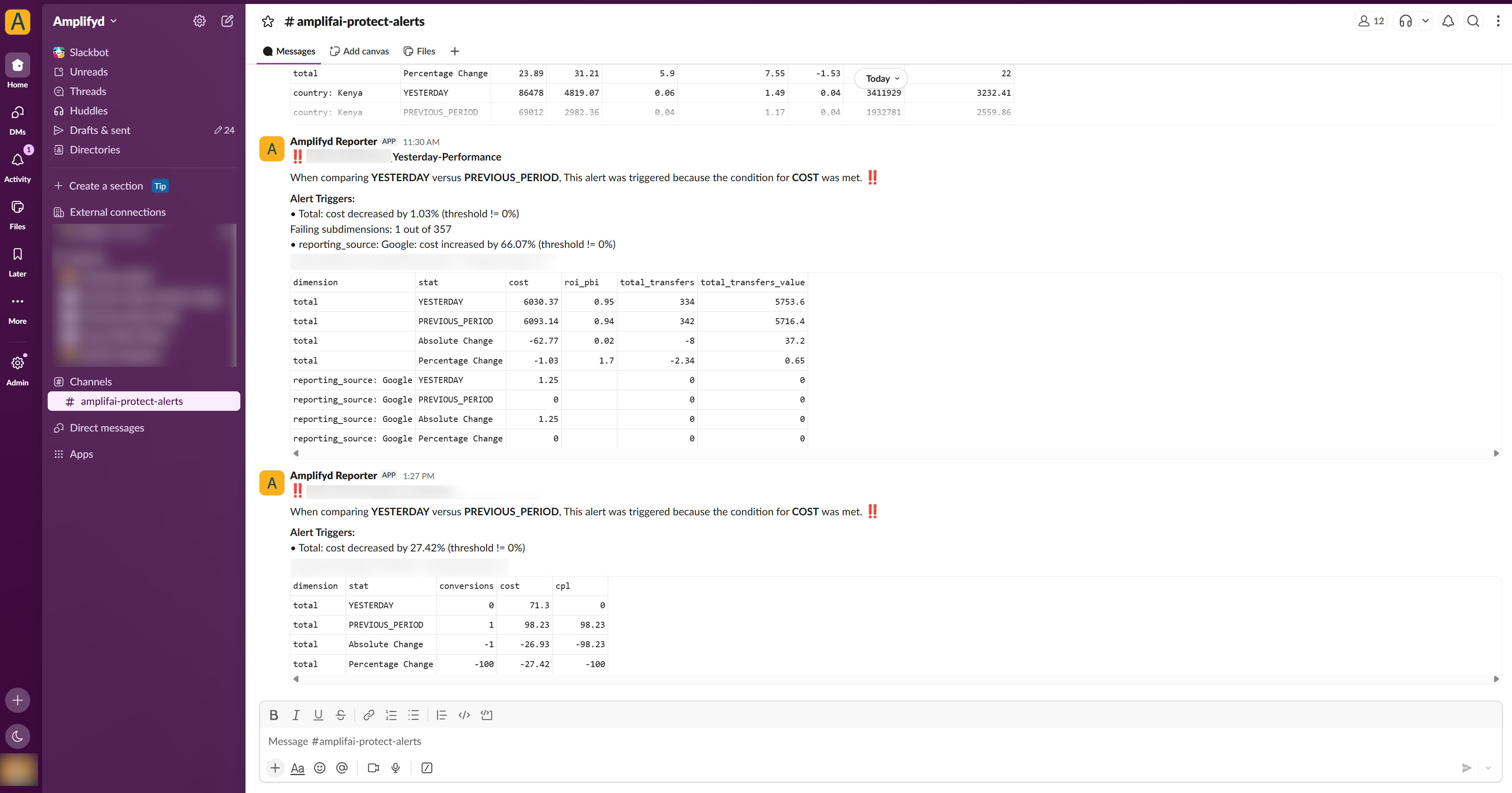Open user profile avatar
The height and width of the screenshot is (793, 1512).
point(19,769)
